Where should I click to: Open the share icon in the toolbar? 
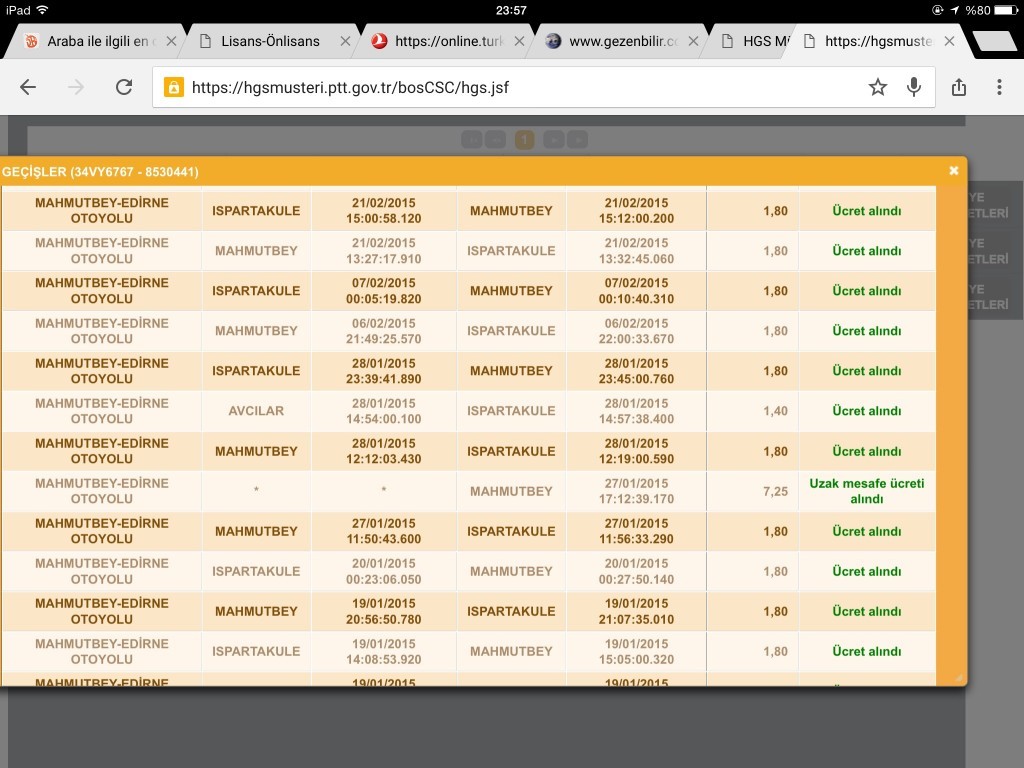pyautogui.click(x=959, y=87)
